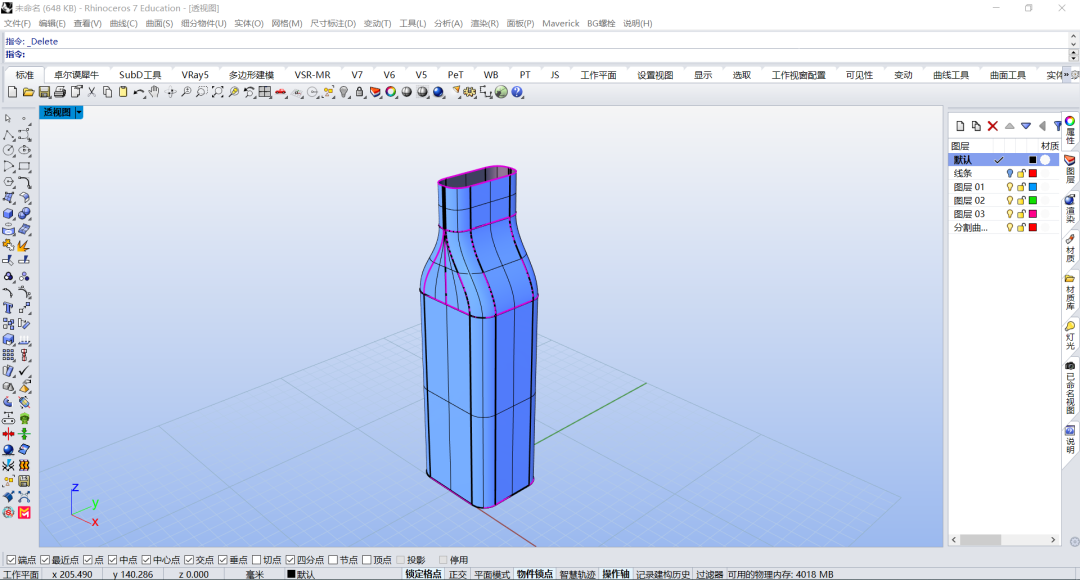Hide the 线条 layer via its bulb icon
Viewport: 1080px width, 580px height.
[1010, 174]
